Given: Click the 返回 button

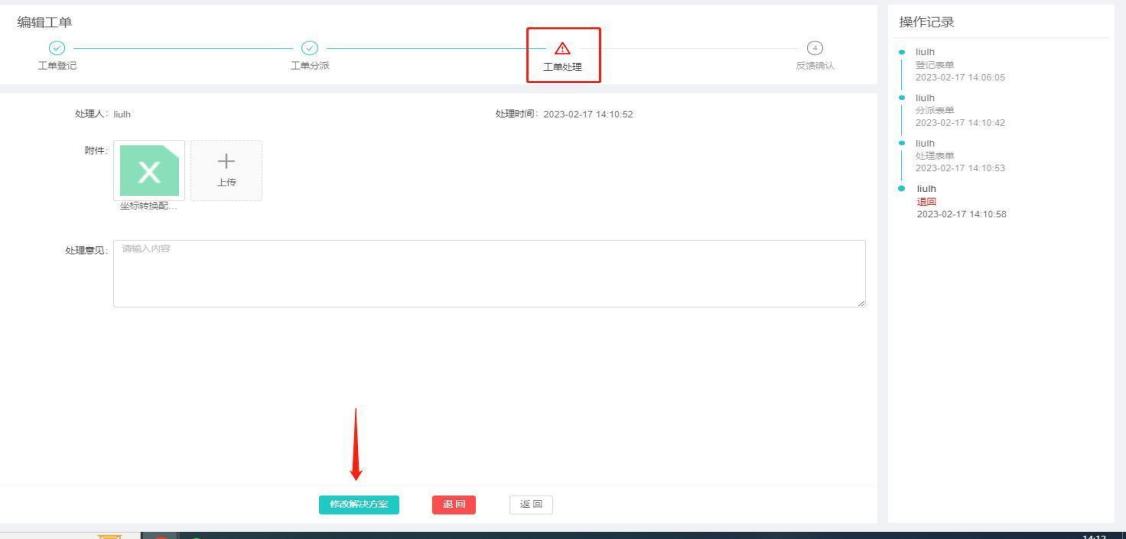Looking at the screenshot, I should pos(531,505).
